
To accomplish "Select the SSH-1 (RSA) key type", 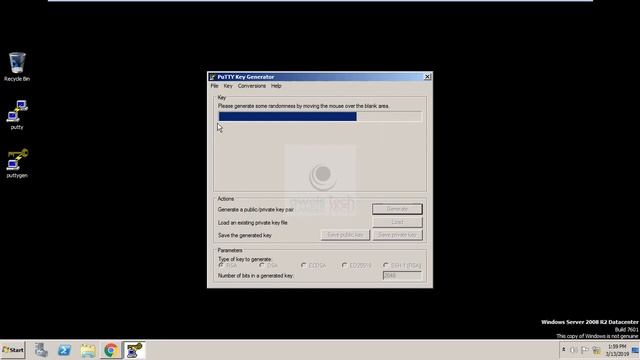I will pyautogui.click(x=402, y=265).
